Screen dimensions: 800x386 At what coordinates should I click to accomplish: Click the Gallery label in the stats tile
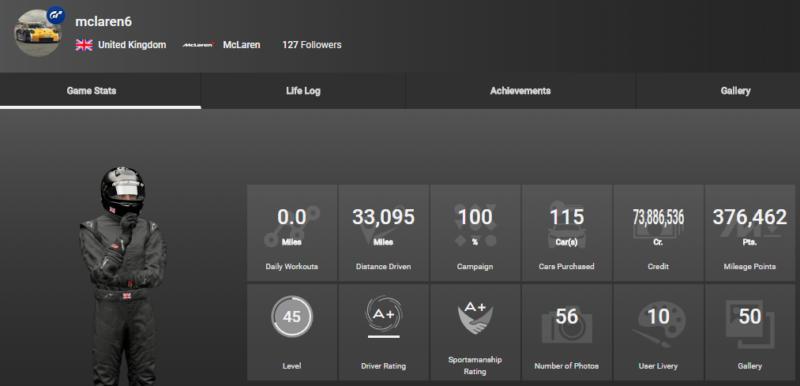(750, 366)
